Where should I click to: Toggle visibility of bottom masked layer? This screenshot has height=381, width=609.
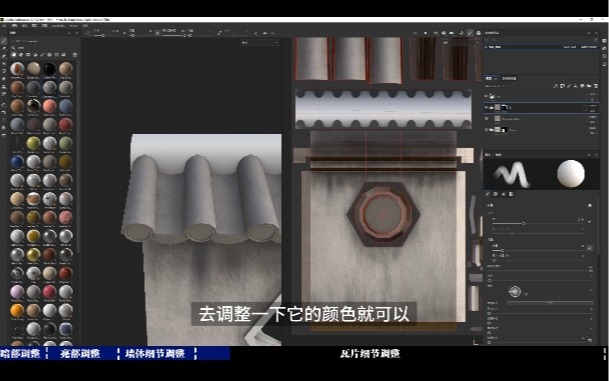pos(487,130)
